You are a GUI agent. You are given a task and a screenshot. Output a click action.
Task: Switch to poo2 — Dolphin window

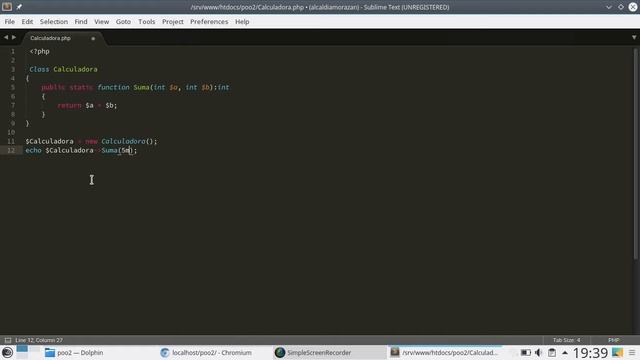click(x=74, y=352)
